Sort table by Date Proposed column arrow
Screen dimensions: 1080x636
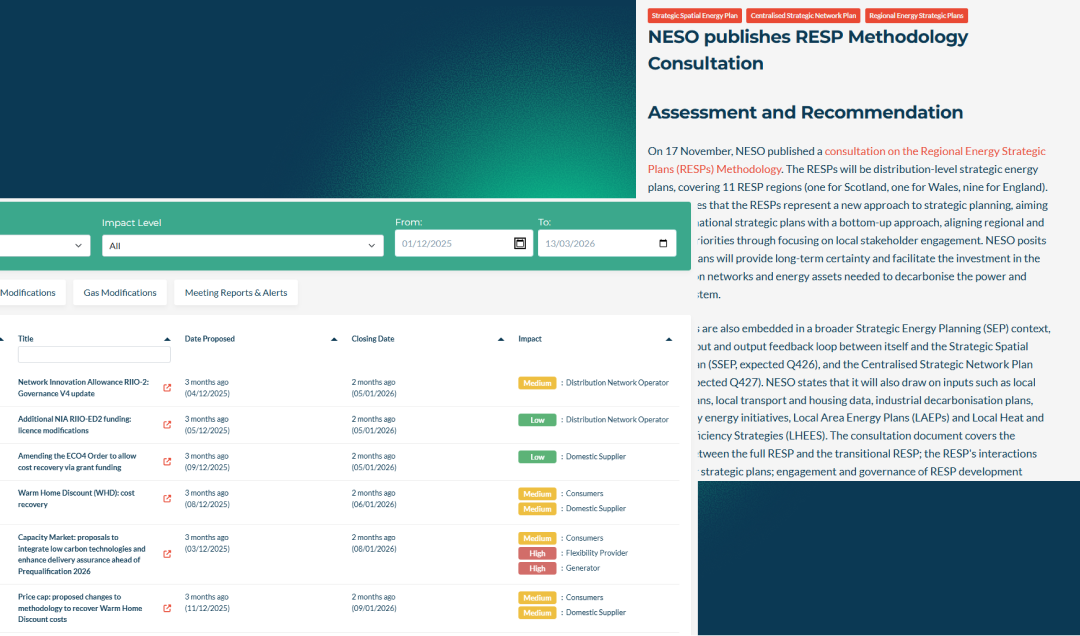tap(334, 339)
